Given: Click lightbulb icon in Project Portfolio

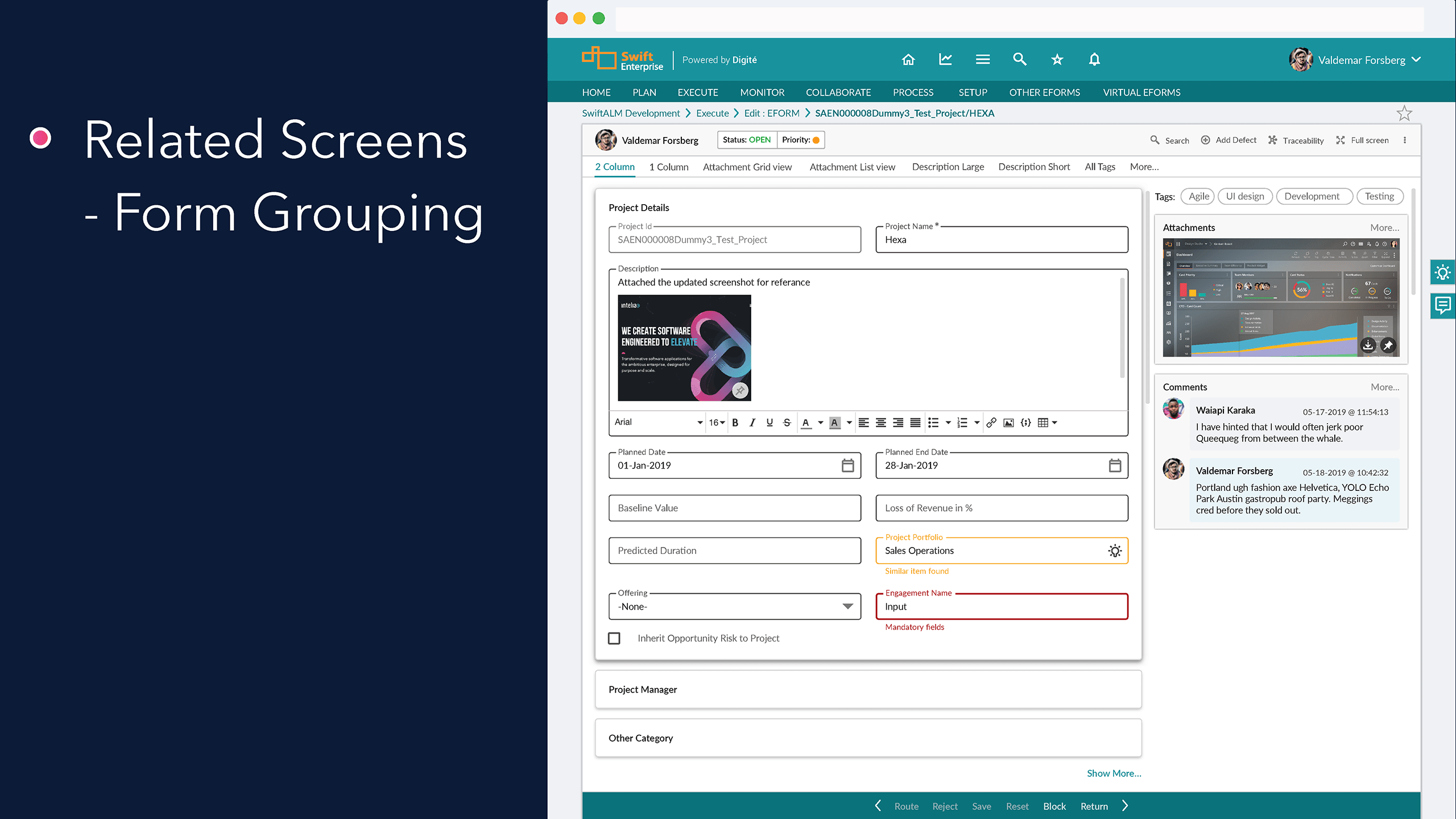Looking at the screenshot, I should tap(1115, 551).
